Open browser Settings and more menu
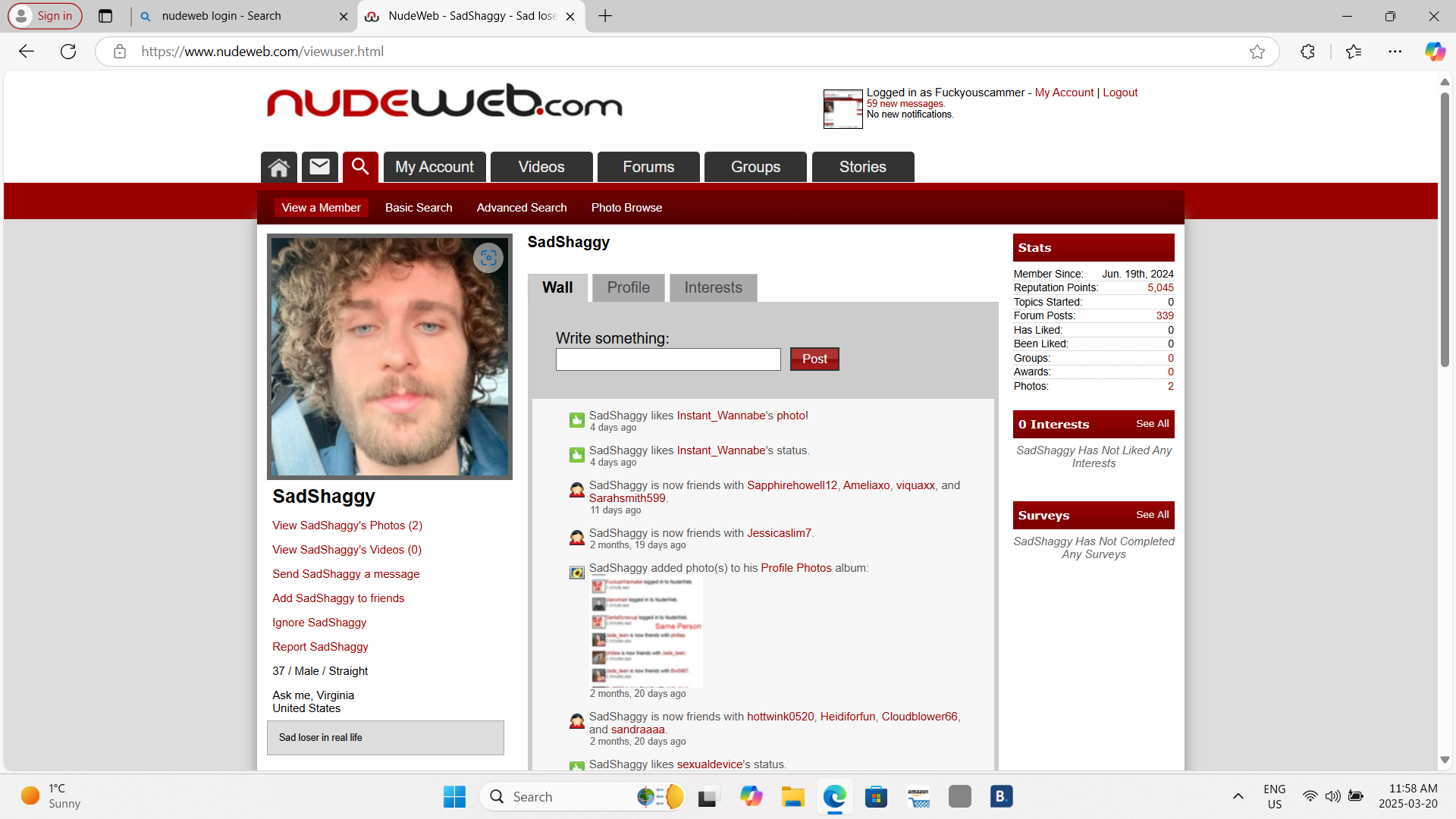Image resolution: width=1456 pixels, height=819 pixels. tap(1395, 52)
